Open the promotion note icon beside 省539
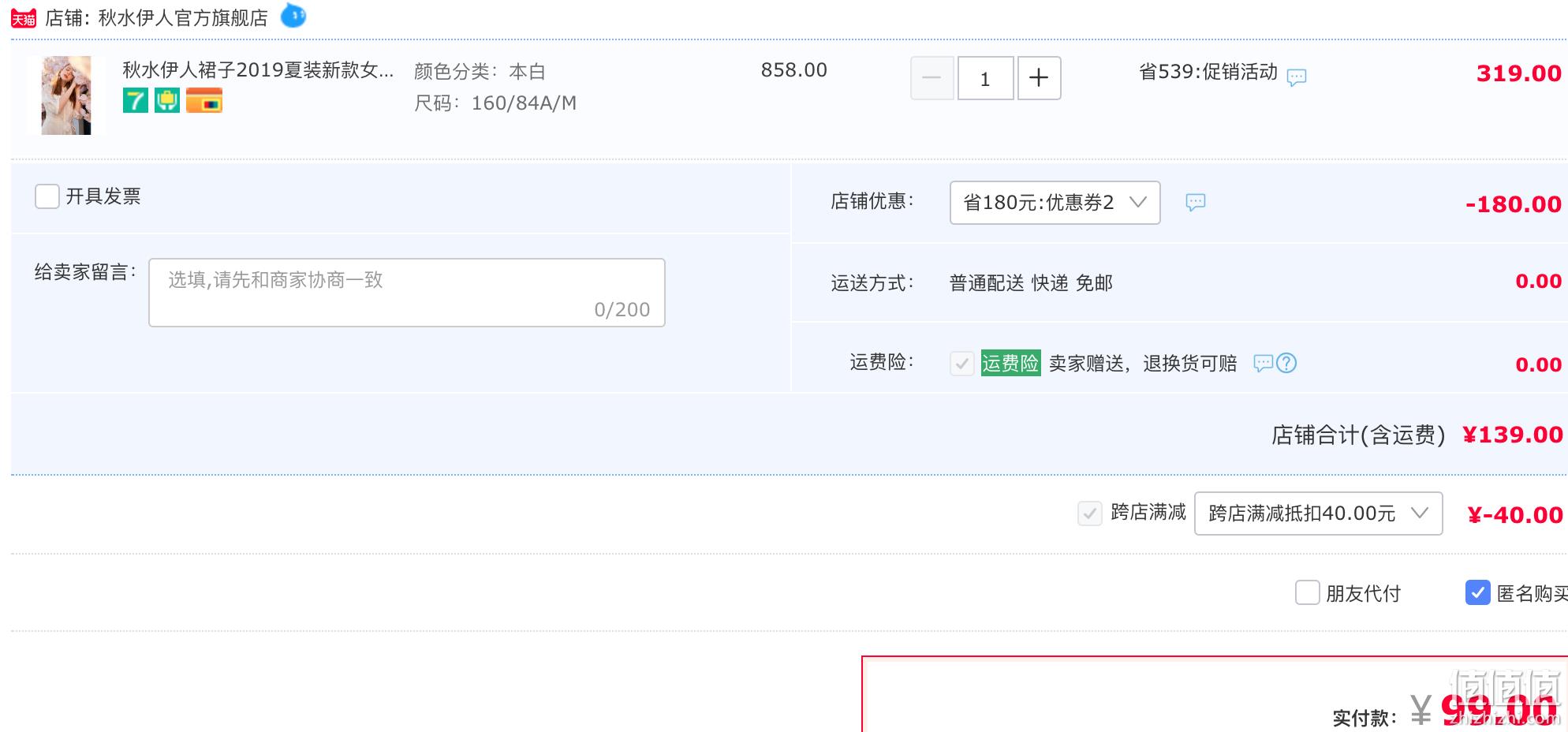1568x732 pixels. coord(1297,77)
